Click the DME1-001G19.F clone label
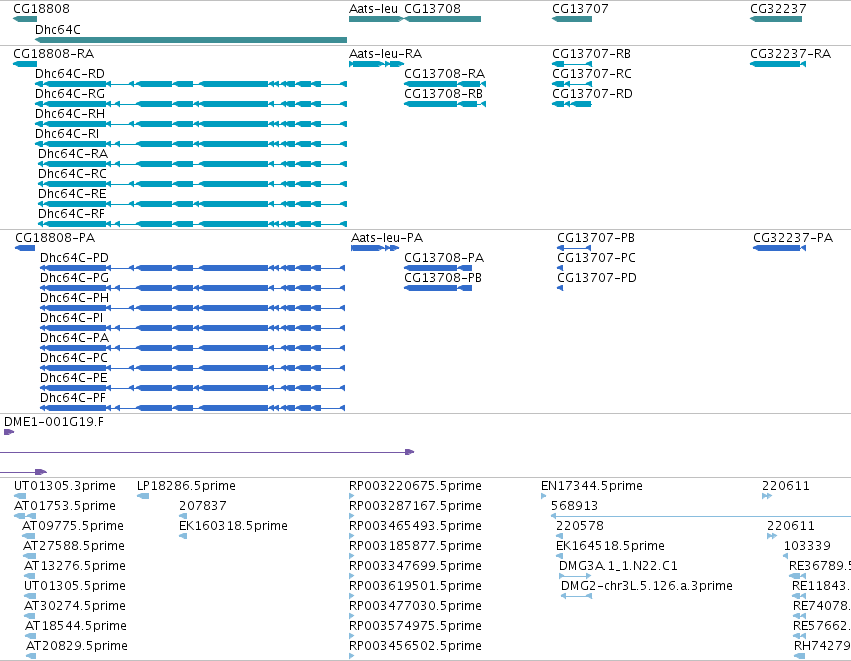Viewport: 851px width, 661px height. (54, 422)
